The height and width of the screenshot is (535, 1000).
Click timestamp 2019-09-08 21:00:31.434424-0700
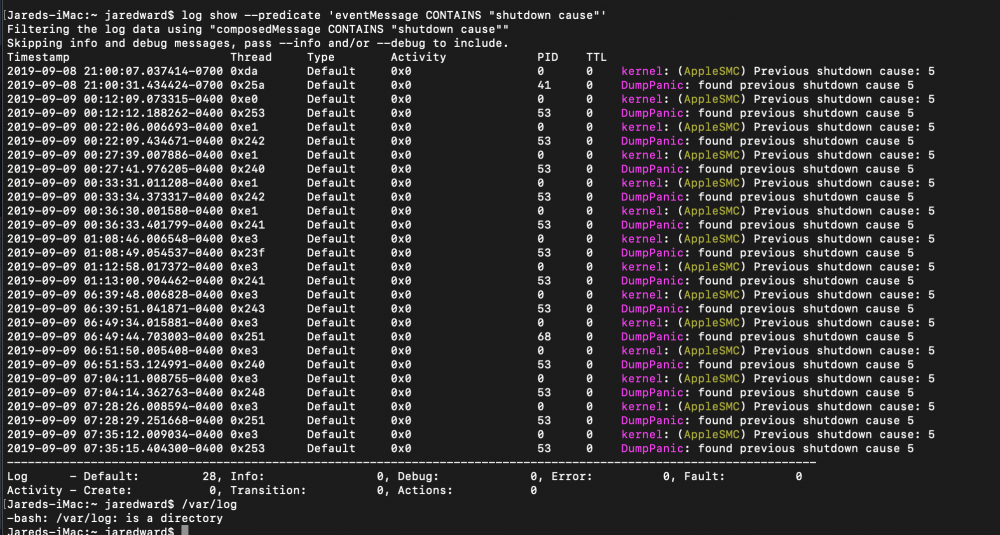(x=115, y=85)
